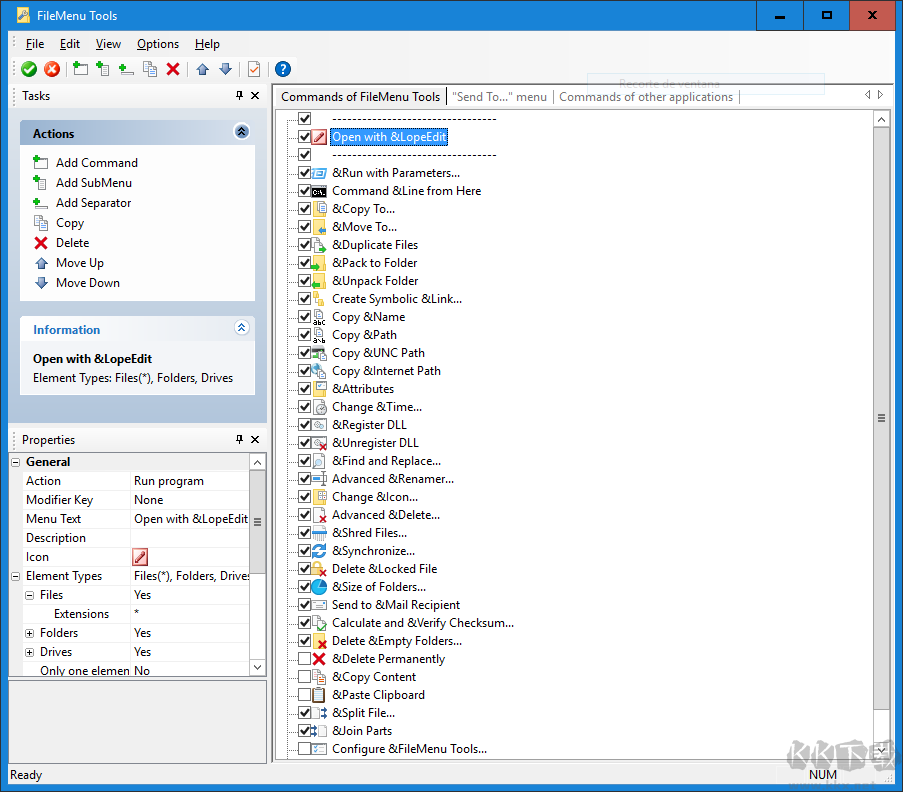Click the Add Separator toolbar icon
Image resolution: width=903 pixels, height=792 pixels.
(x=126, y=69)
